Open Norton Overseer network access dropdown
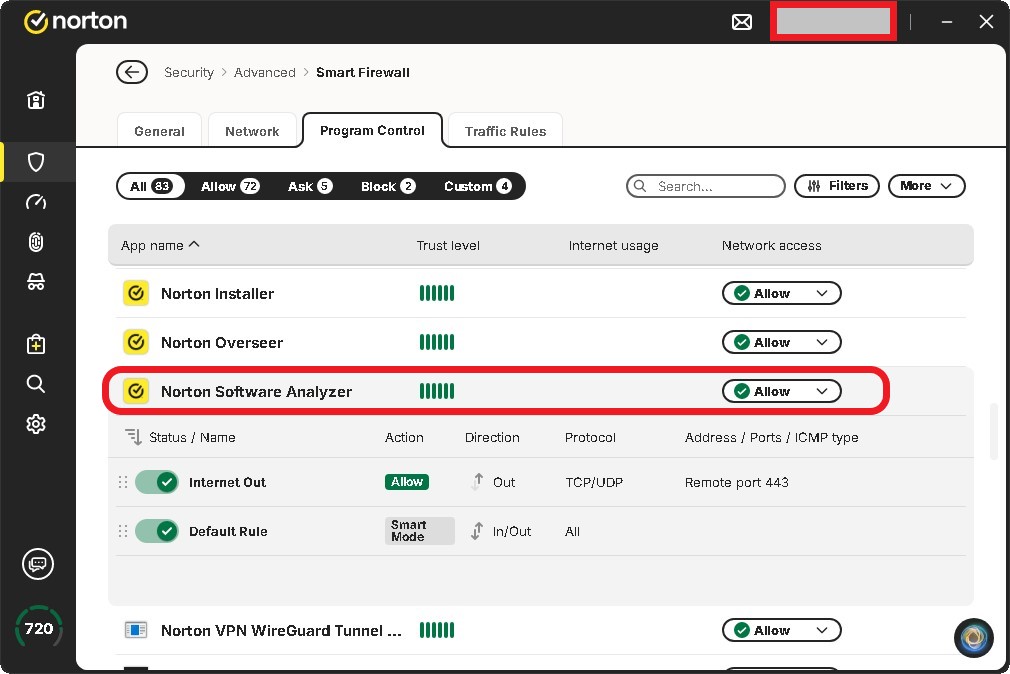The image size is (1010, 674). (x=781, y=342)
